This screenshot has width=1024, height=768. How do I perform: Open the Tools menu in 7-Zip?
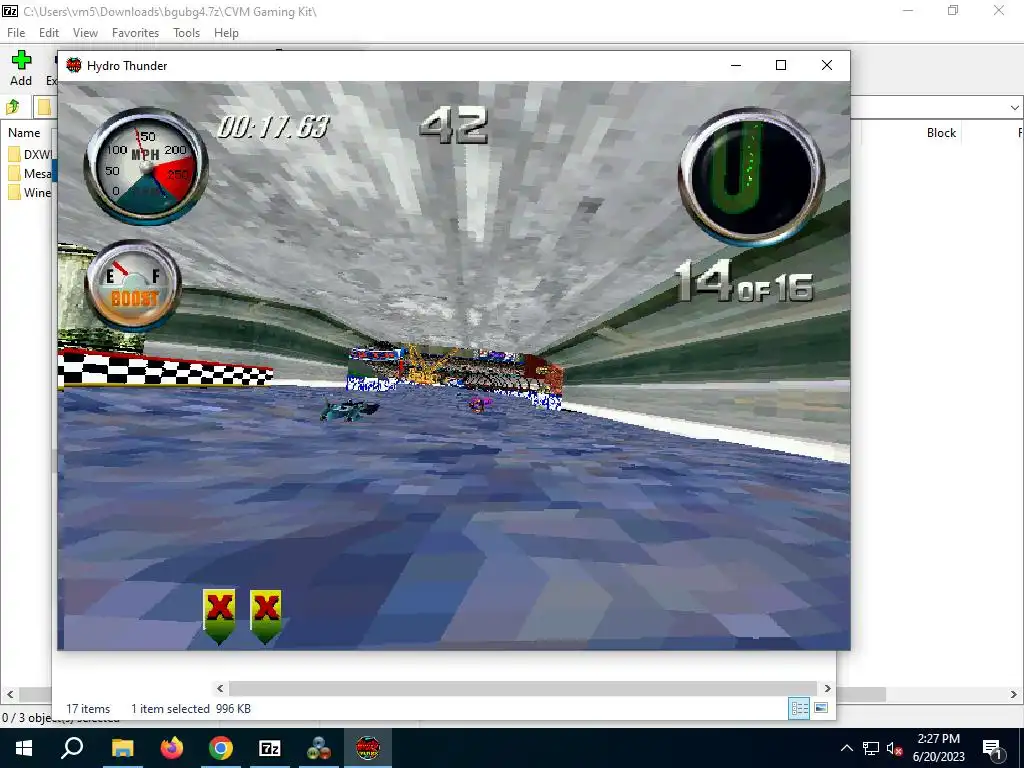[186, 33]
